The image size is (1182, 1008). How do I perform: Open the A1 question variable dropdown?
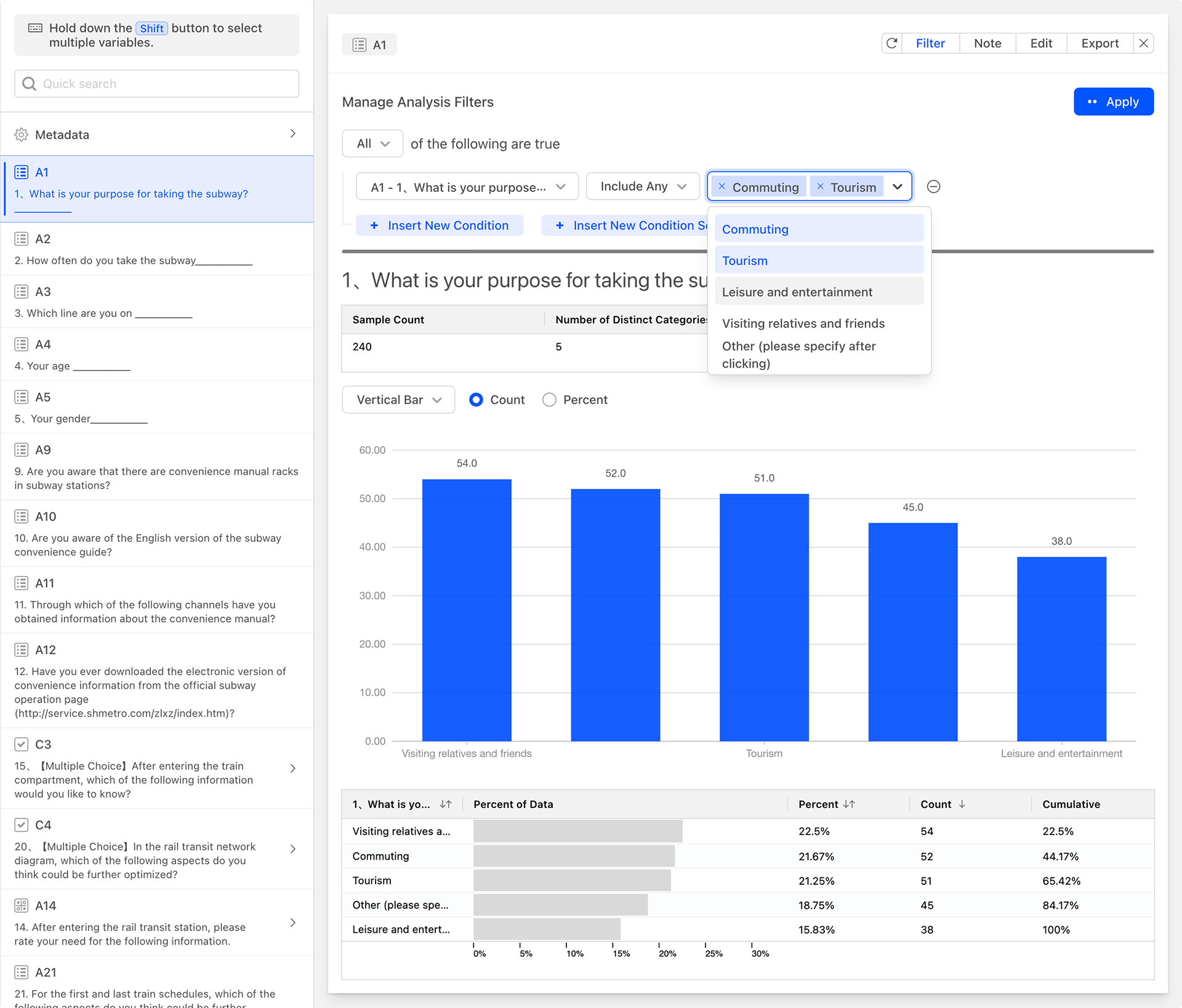pyautogui.click(x=467, y=187)
